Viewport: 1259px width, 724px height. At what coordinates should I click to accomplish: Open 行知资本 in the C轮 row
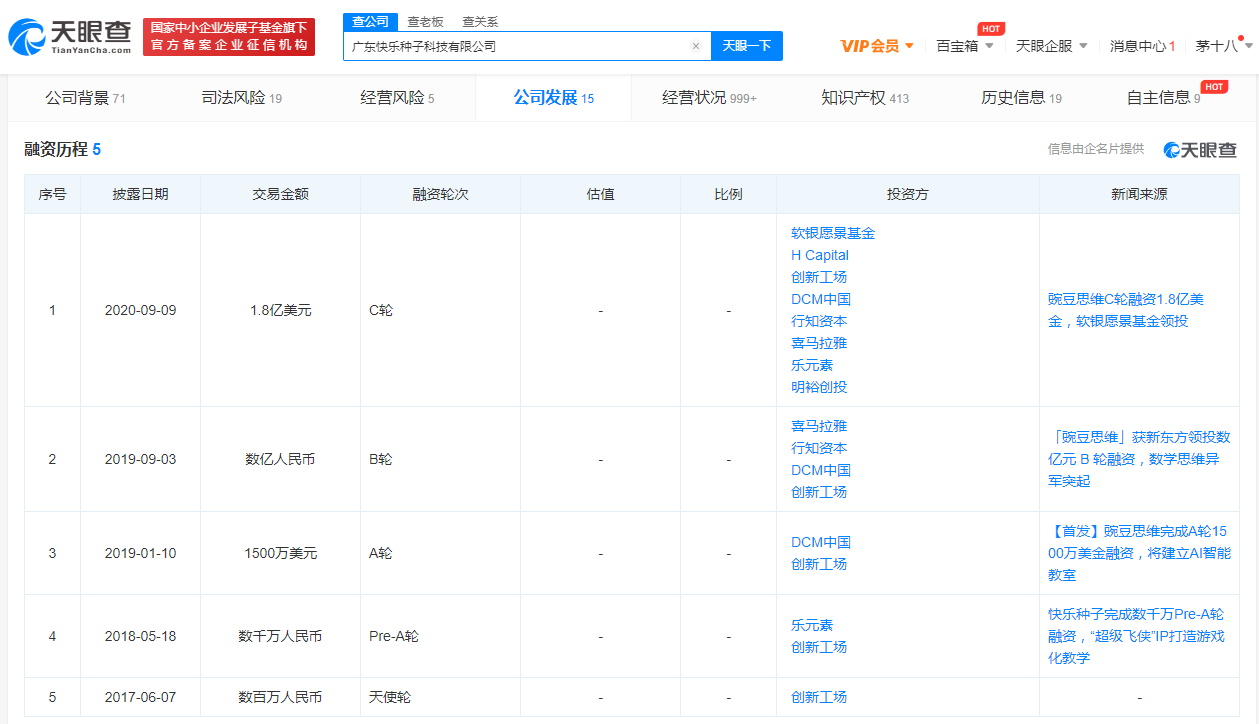point(819,321)
